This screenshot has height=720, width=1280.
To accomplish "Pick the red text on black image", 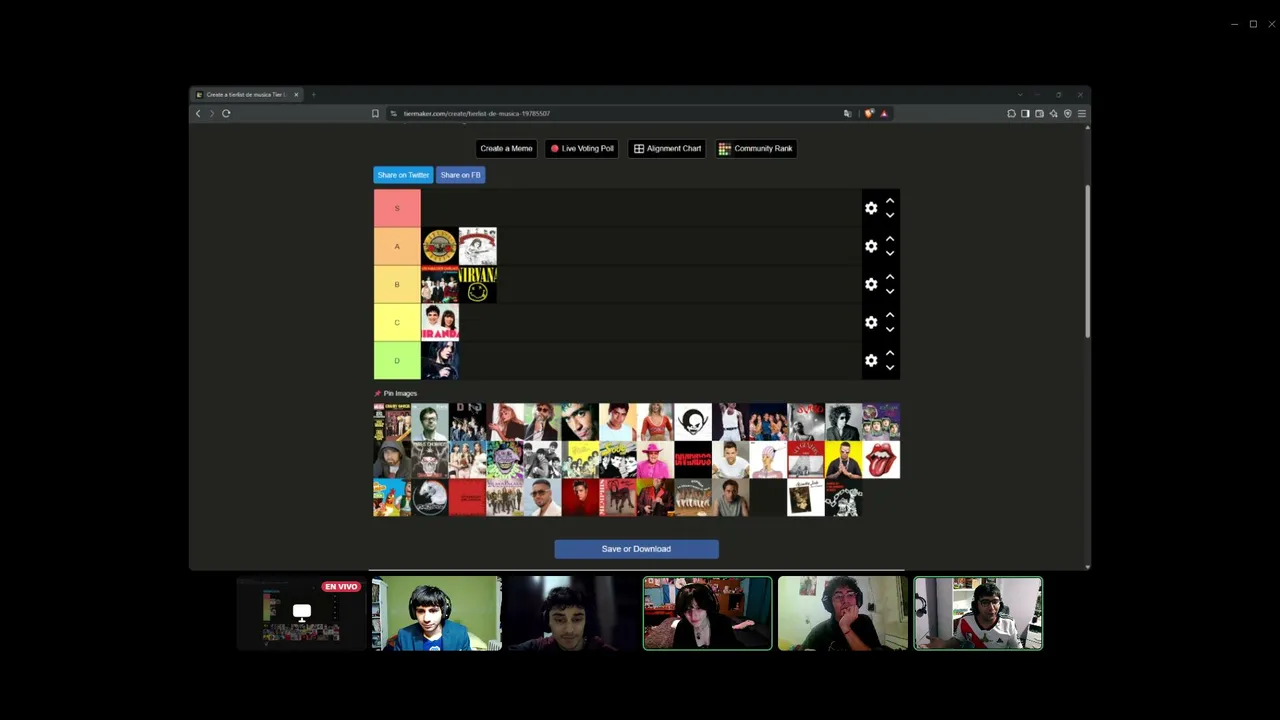I will [x=693, y=460].
